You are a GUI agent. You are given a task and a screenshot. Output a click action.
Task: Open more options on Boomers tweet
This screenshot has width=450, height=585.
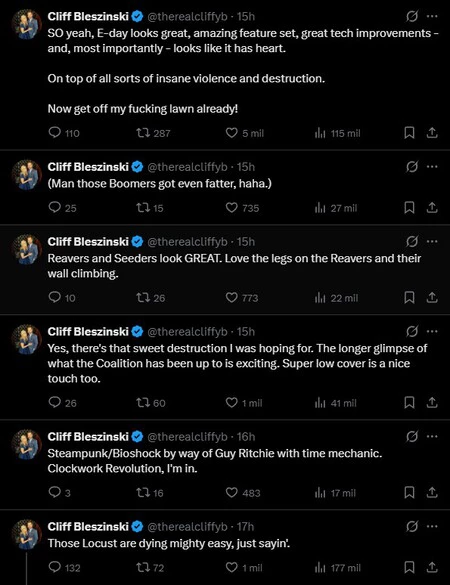tap(432, 167)
